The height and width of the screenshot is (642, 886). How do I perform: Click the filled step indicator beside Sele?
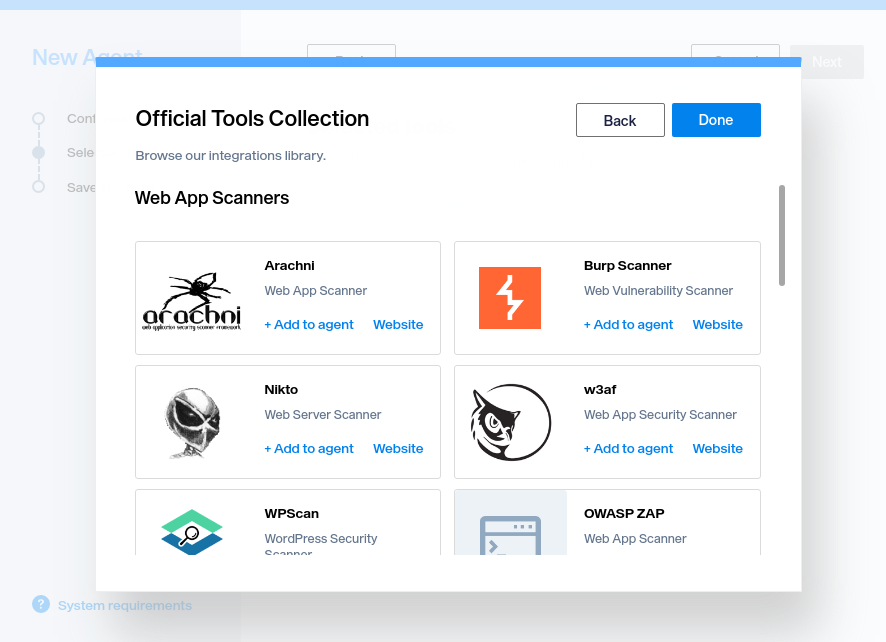[38, 152]
